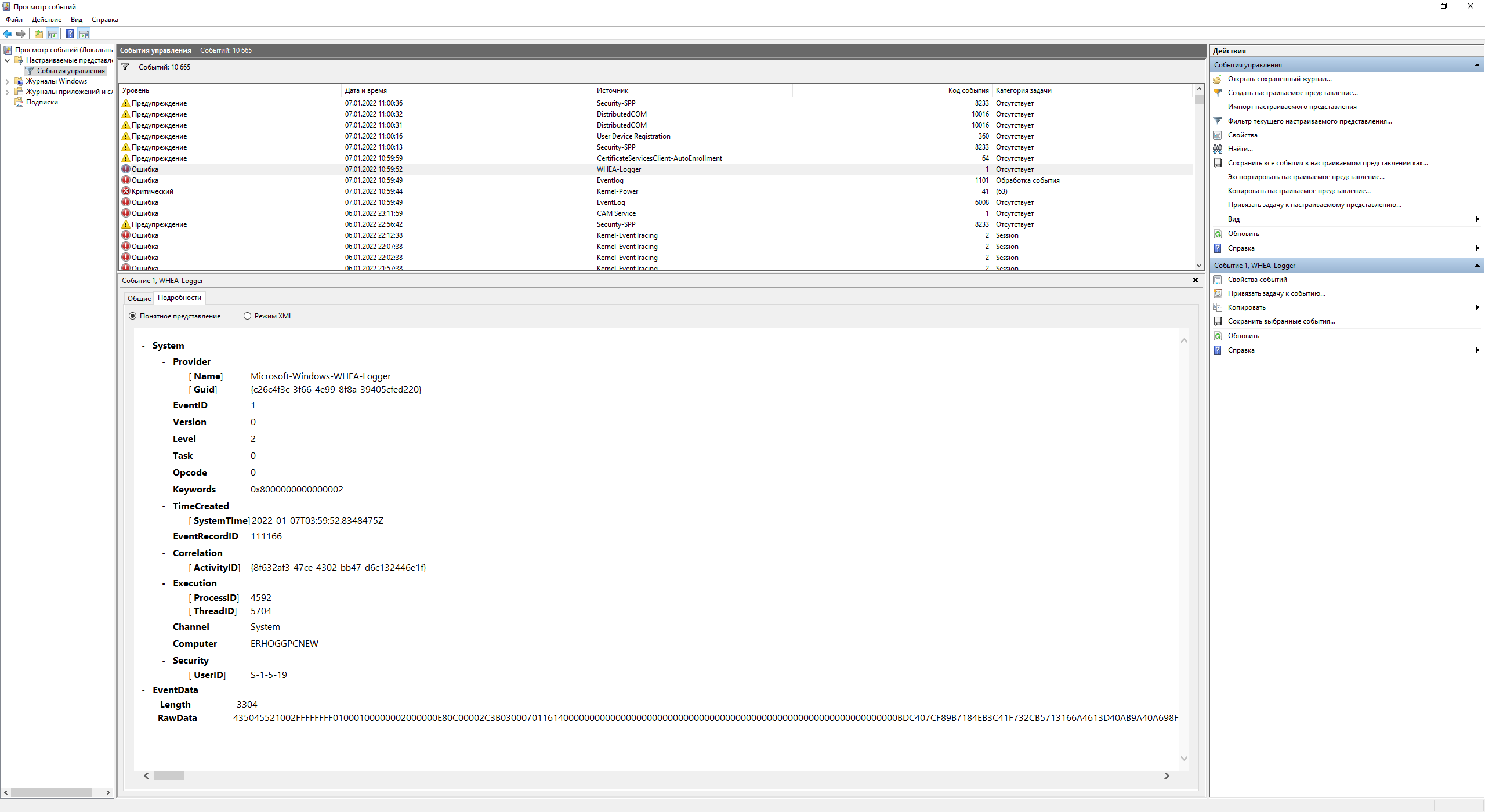This screenshot has height=812, width=1485.
Task: Click the forward arrow toolbar icon
Action: click(21, 34)
